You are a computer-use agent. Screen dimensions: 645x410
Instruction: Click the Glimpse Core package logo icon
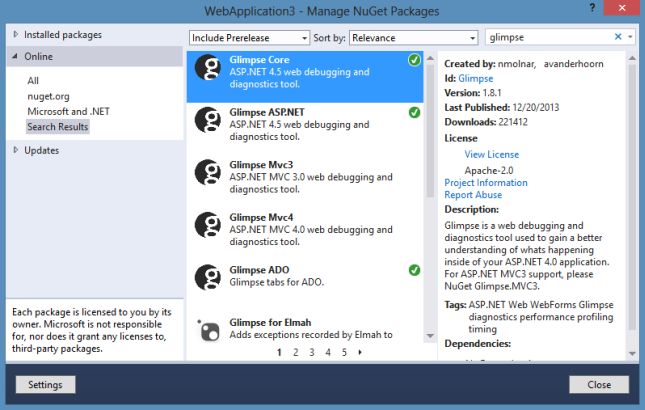[x=208, y=67]
